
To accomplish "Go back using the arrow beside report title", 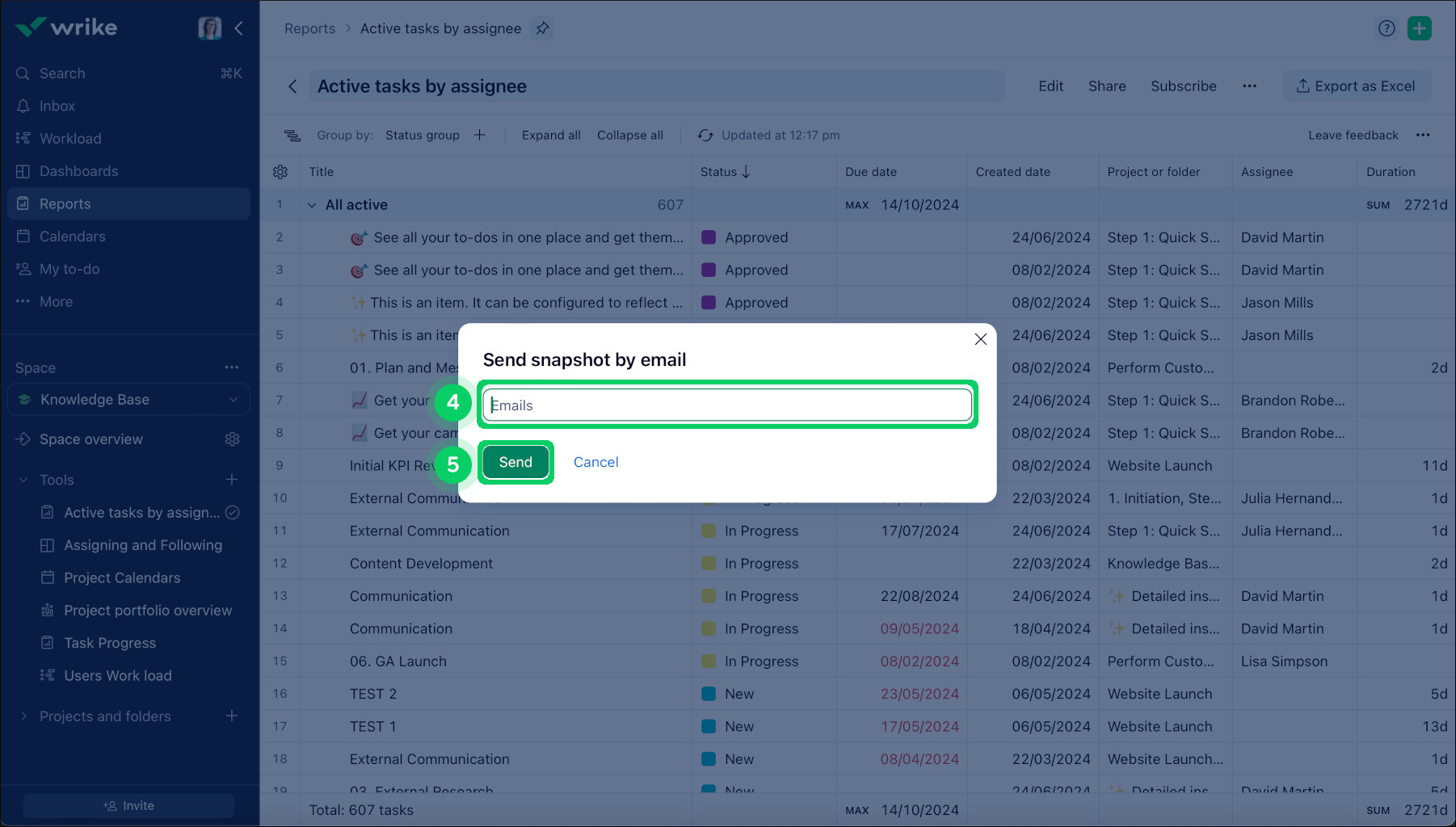I will (292, 86).
